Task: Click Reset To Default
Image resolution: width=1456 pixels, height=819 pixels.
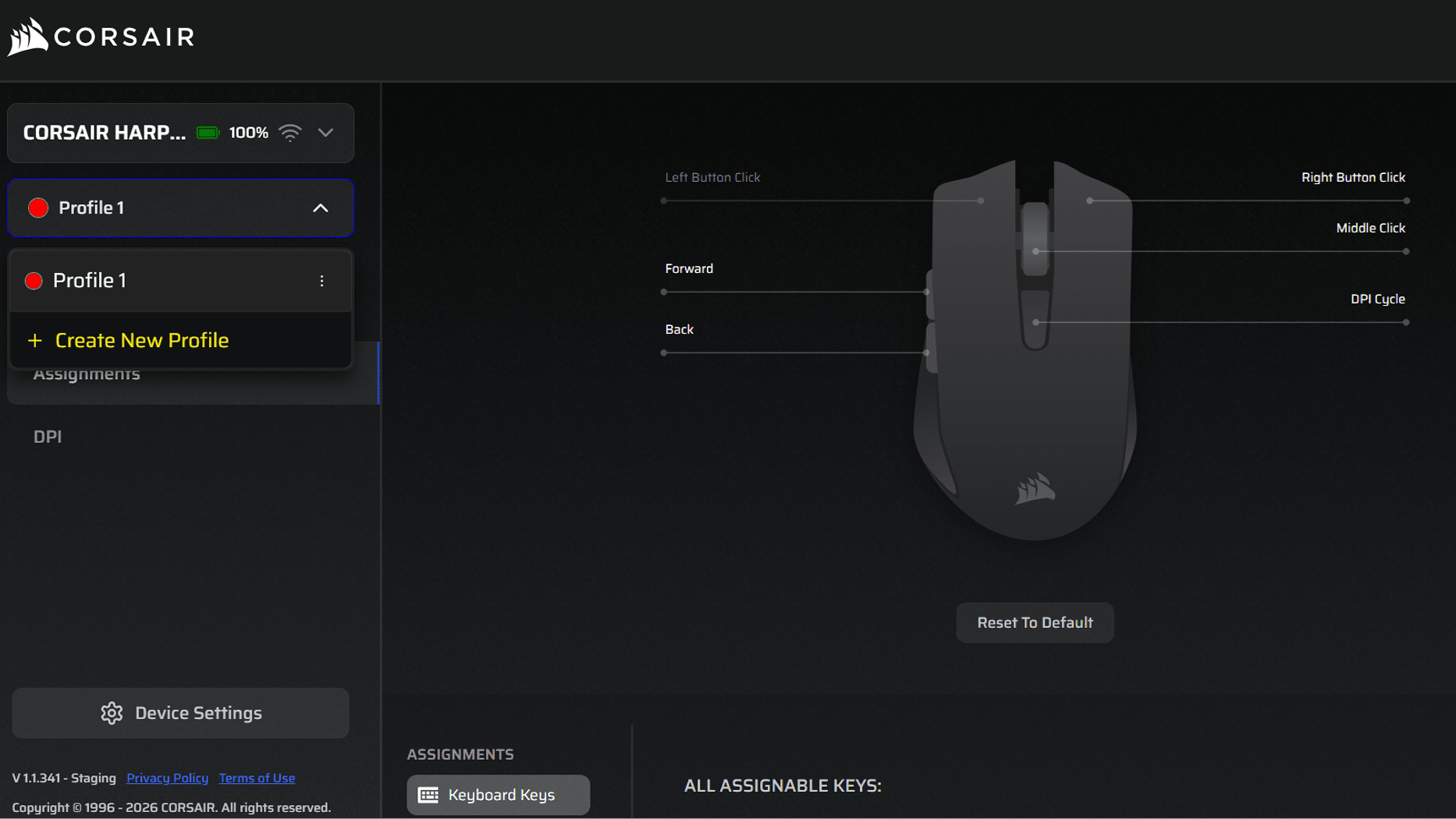Action: click(1035, 622)
